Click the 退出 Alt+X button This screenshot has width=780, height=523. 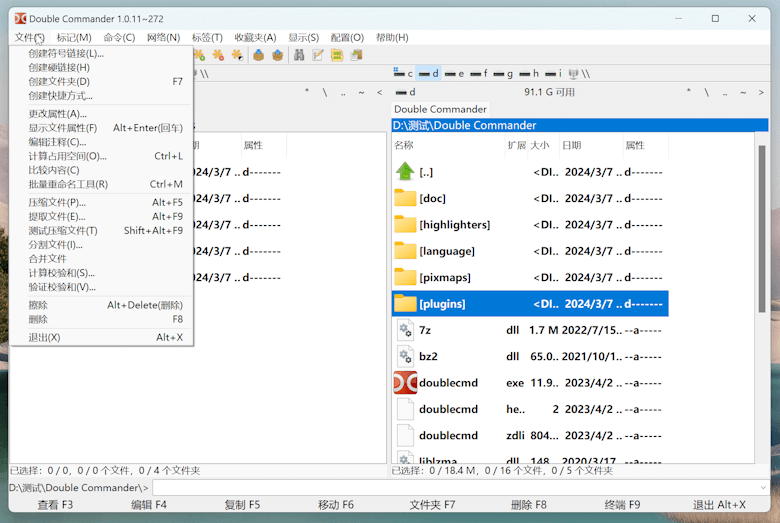pyautogui.click(x=719, y=505)
